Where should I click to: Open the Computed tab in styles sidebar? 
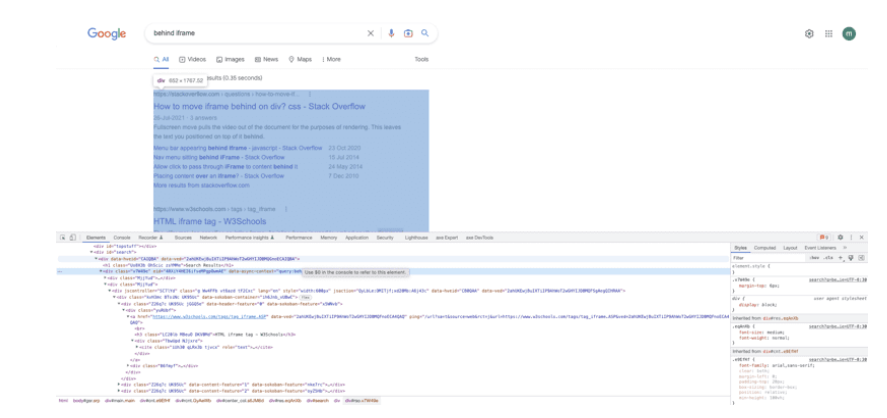[x=765, y=247]
